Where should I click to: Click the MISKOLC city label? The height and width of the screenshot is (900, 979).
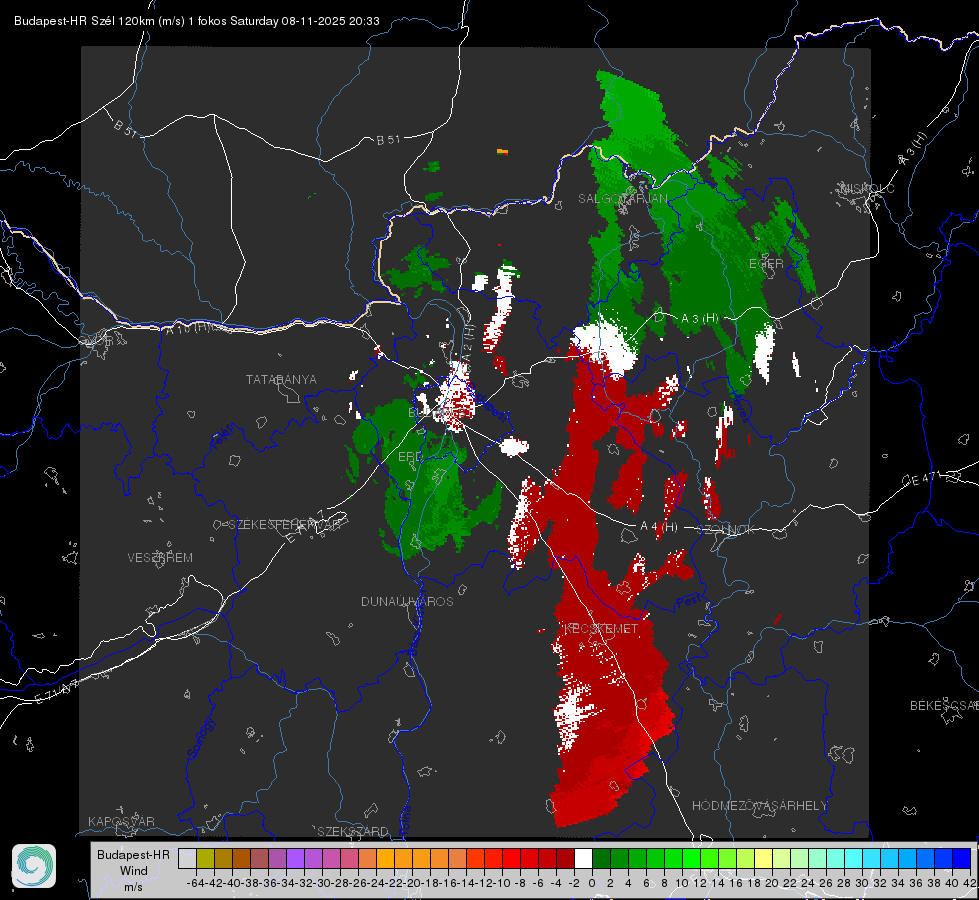(867, 188)
